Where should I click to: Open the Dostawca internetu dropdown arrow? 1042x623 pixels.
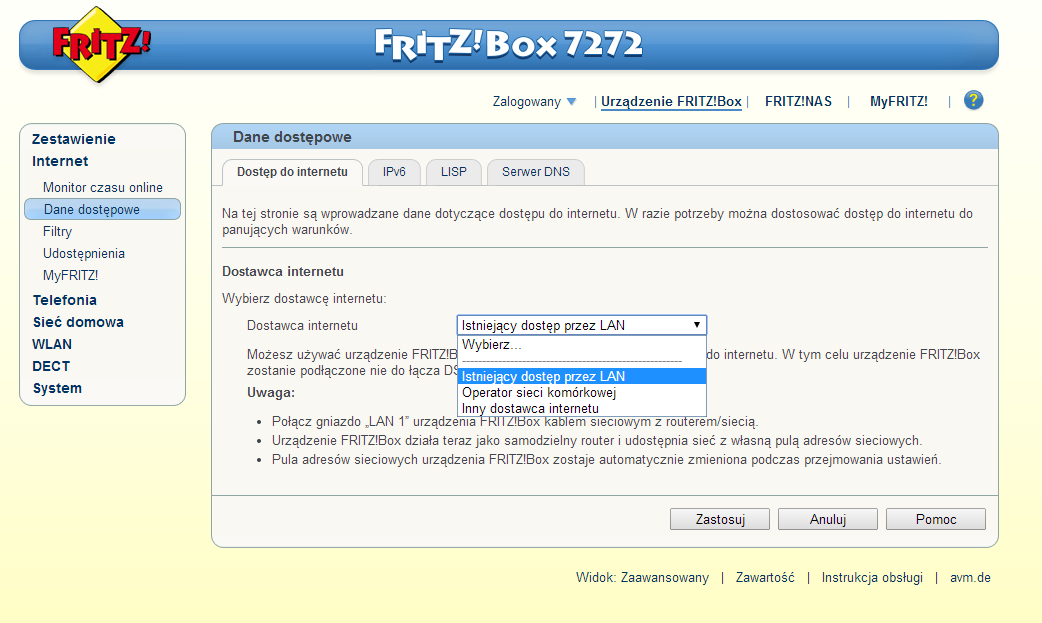pos(696,325)
